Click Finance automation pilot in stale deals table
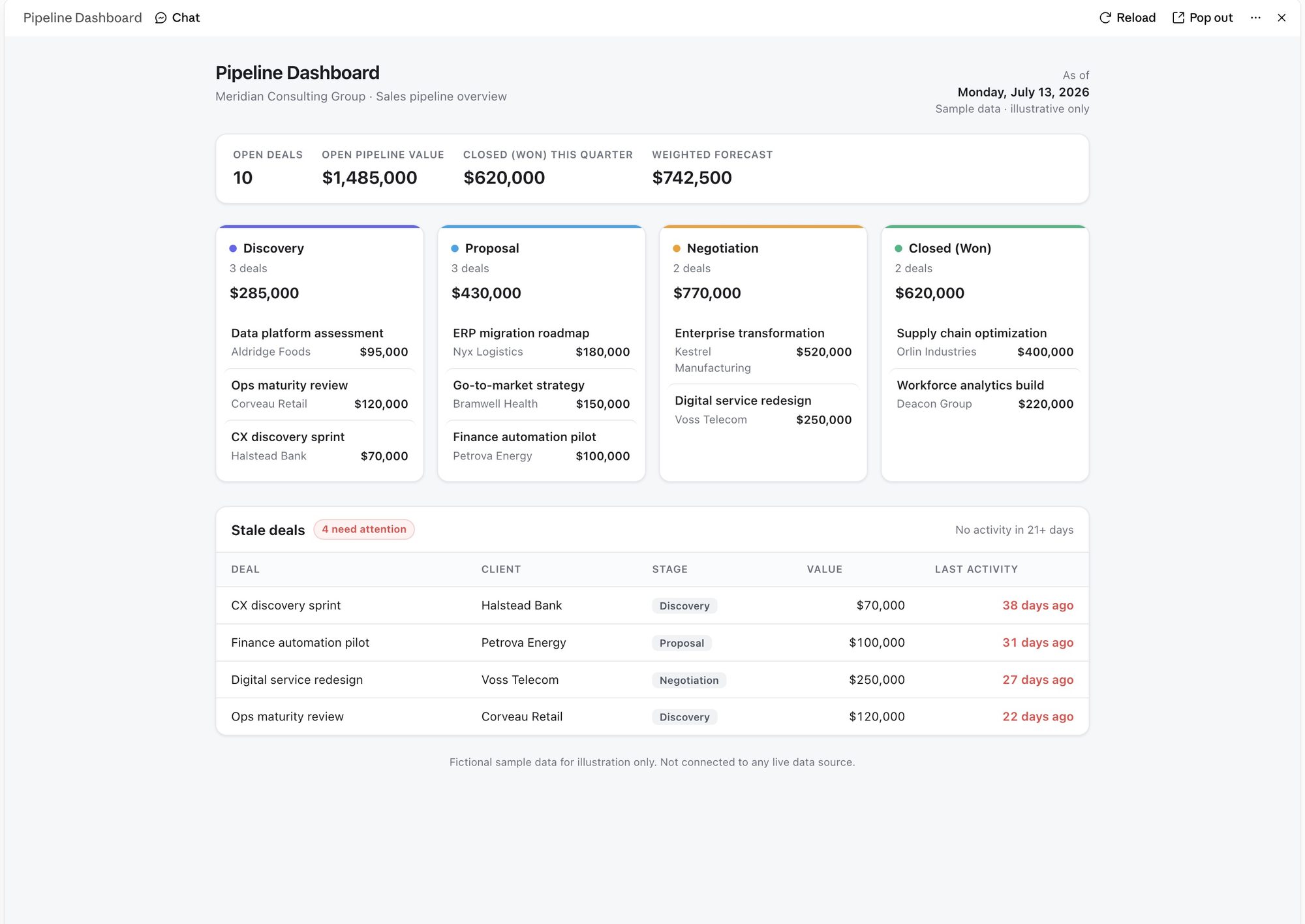The height and width of the screenshot is (924, 1305). click(300, 643)
